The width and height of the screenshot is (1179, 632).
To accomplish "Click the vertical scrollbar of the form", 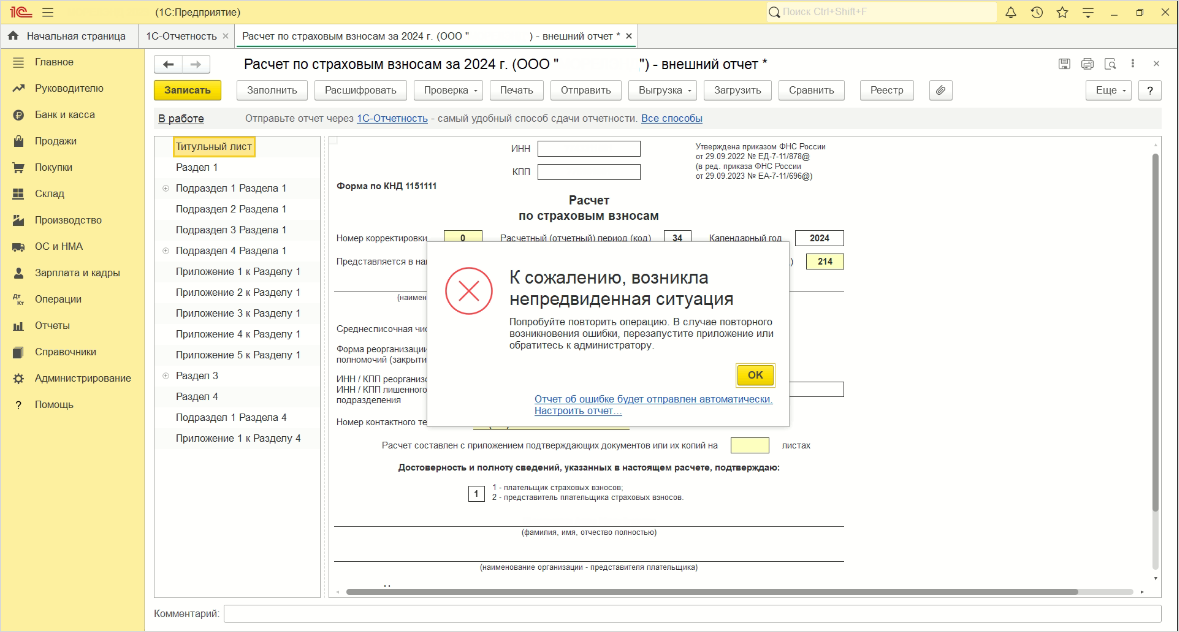I will point(1156,333).
